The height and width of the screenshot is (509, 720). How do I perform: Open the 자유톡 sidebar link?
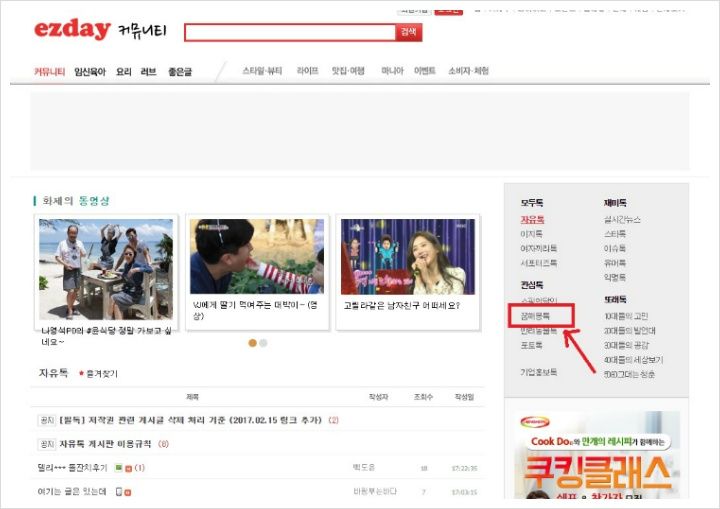click(532, 220)
